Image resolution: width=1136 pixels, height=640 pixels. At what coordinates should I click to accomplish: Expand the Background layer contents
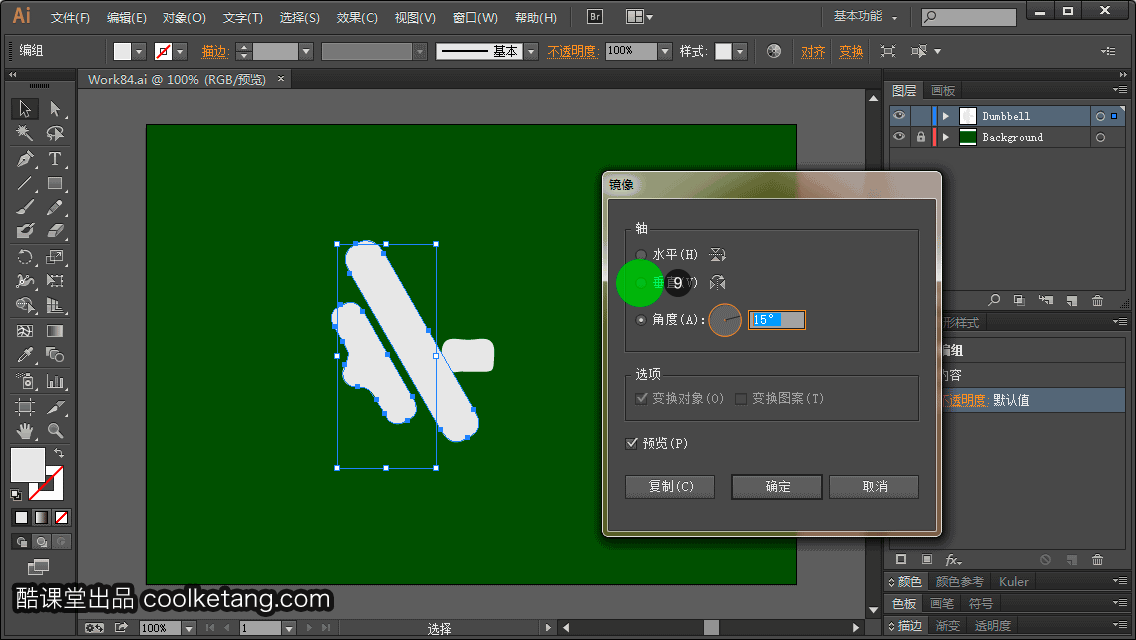pos(945,137)
